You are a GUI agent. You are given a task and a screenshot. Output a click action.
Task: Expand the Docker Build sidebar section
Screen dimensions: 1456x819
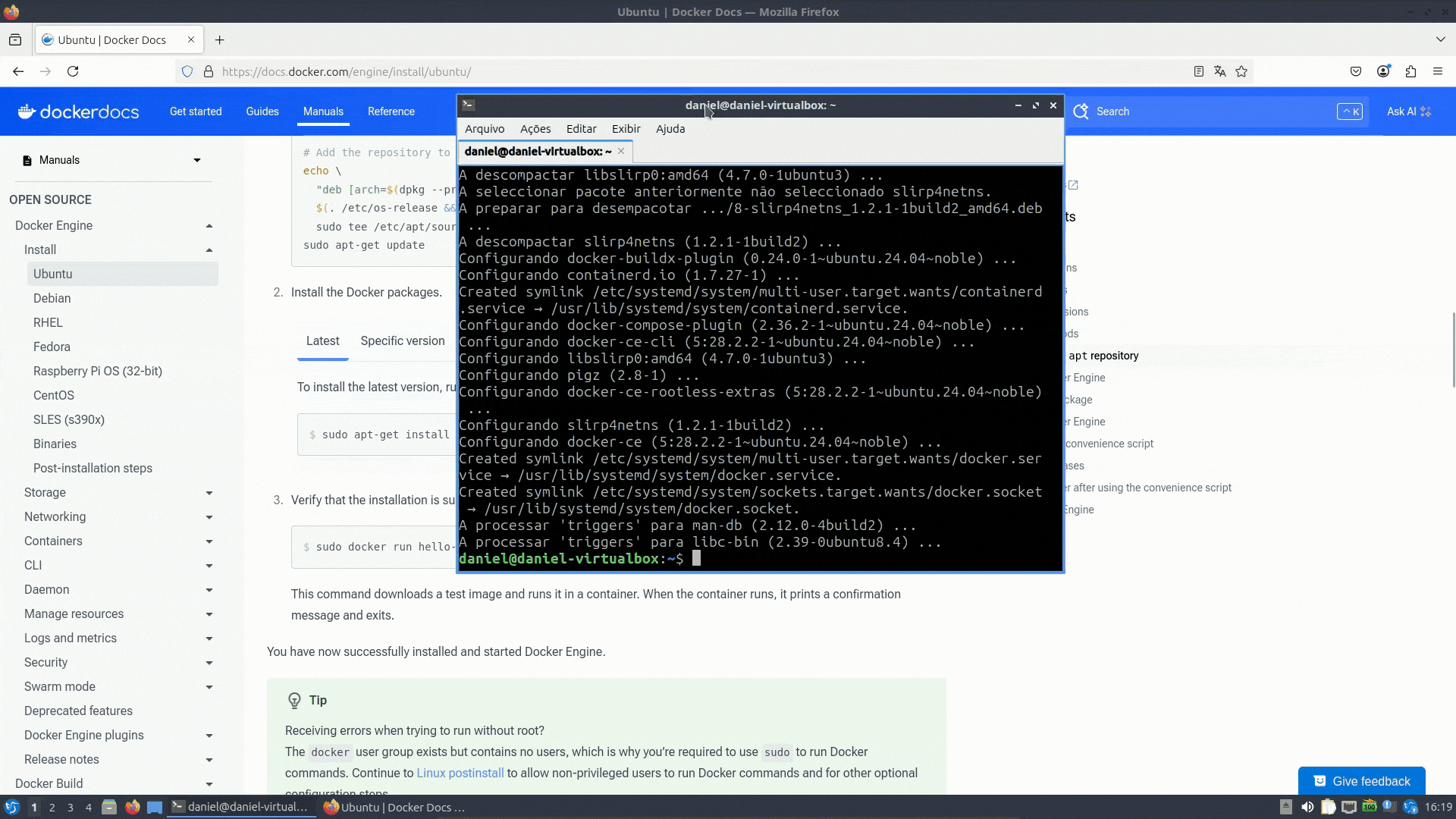(209, 784)
